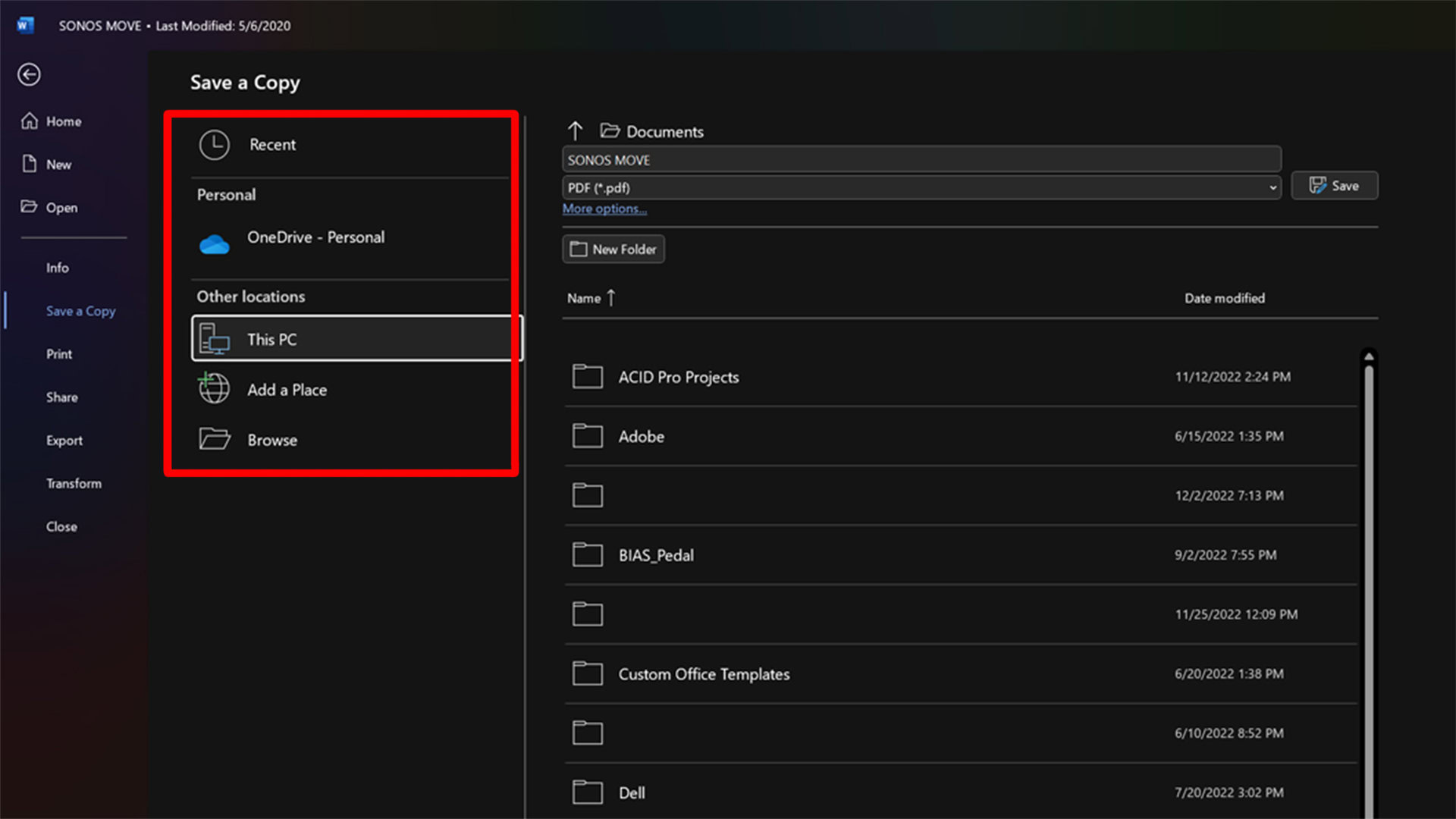Open the Export menu item

64,441
